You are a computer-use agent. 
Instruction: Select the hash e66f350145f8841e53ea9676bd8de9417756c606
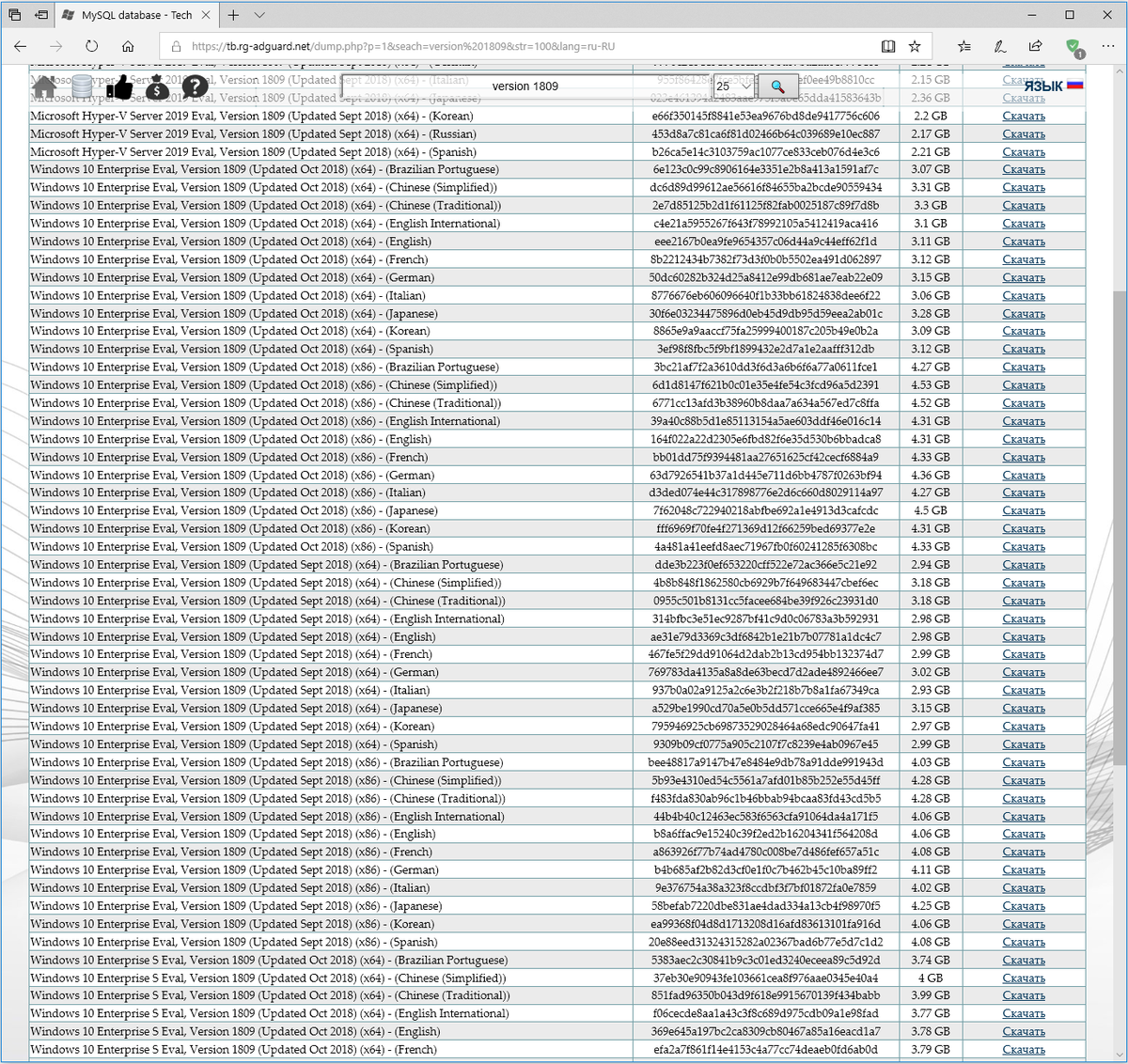click(x=765, y=117)
